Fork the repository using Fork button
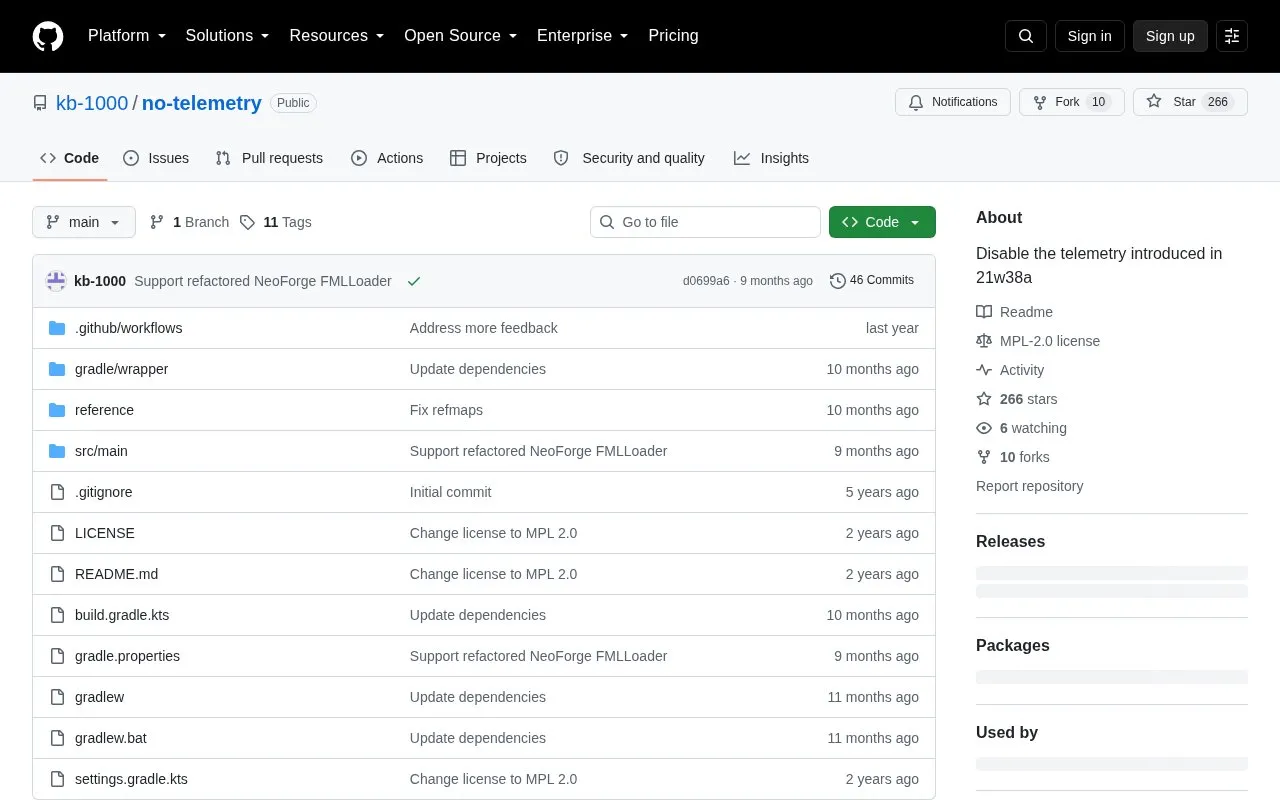Viewport: 1280px width, 800px height. pos(1072,102)
